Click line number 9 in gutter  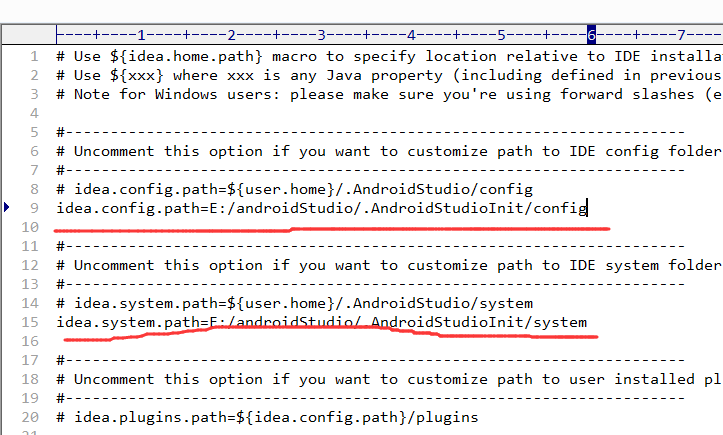35,208
